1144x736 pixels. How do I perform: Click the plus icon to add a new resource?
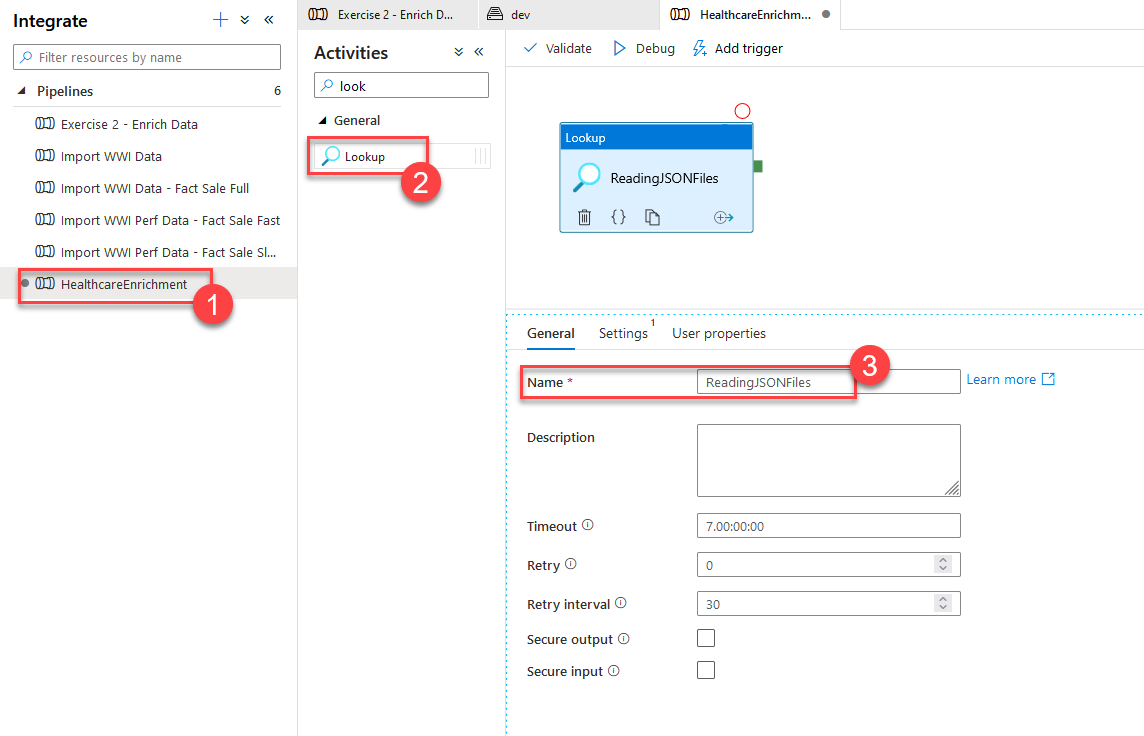tap(221, 20)
